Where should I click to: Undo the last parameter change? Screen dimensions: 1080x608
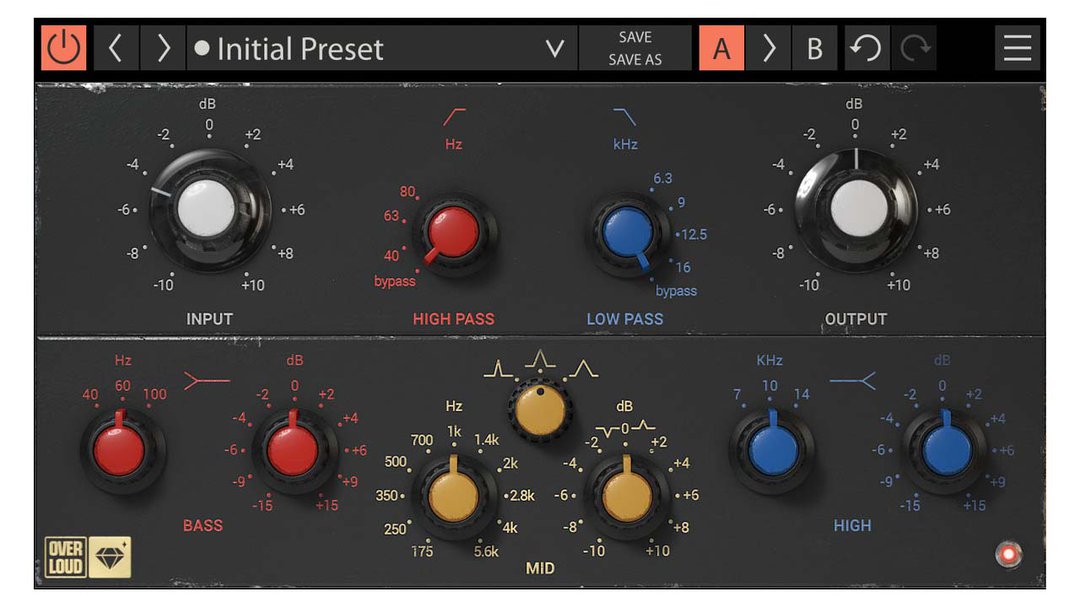point(866,48)
